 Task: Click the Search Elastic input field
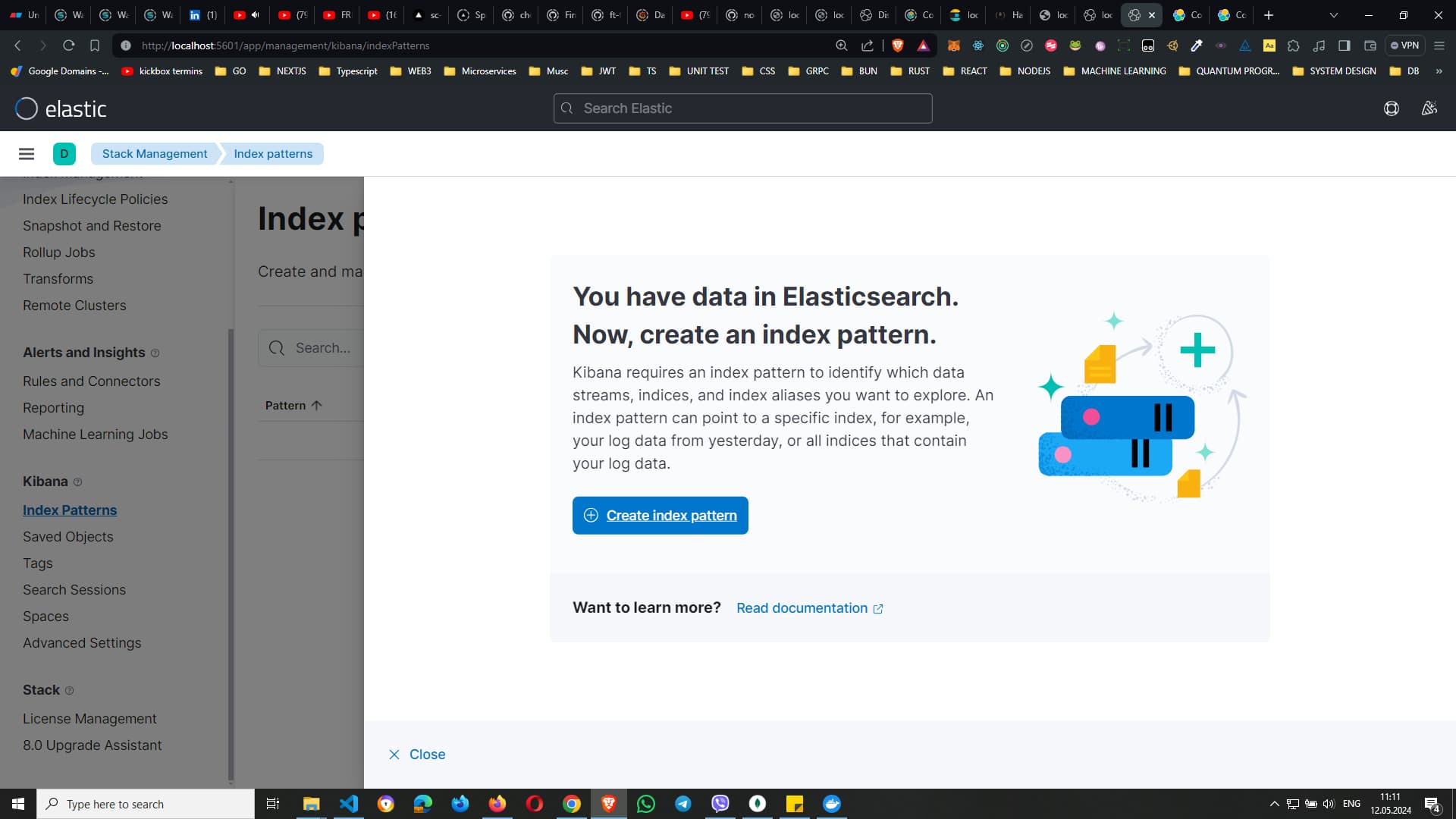pos(742,108)
